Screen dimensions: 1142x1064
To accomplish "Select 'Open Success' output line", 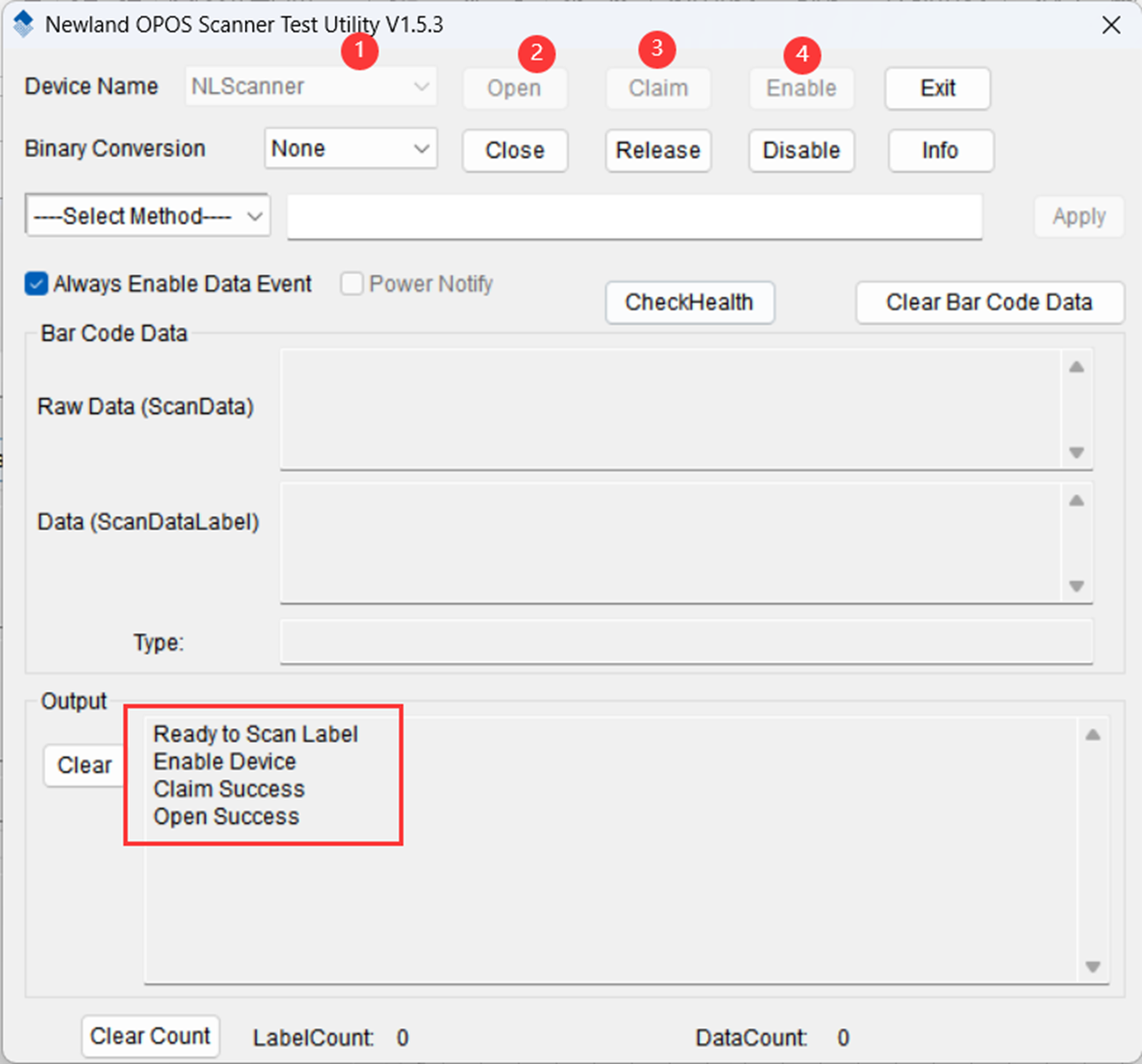I will (226, 816).
